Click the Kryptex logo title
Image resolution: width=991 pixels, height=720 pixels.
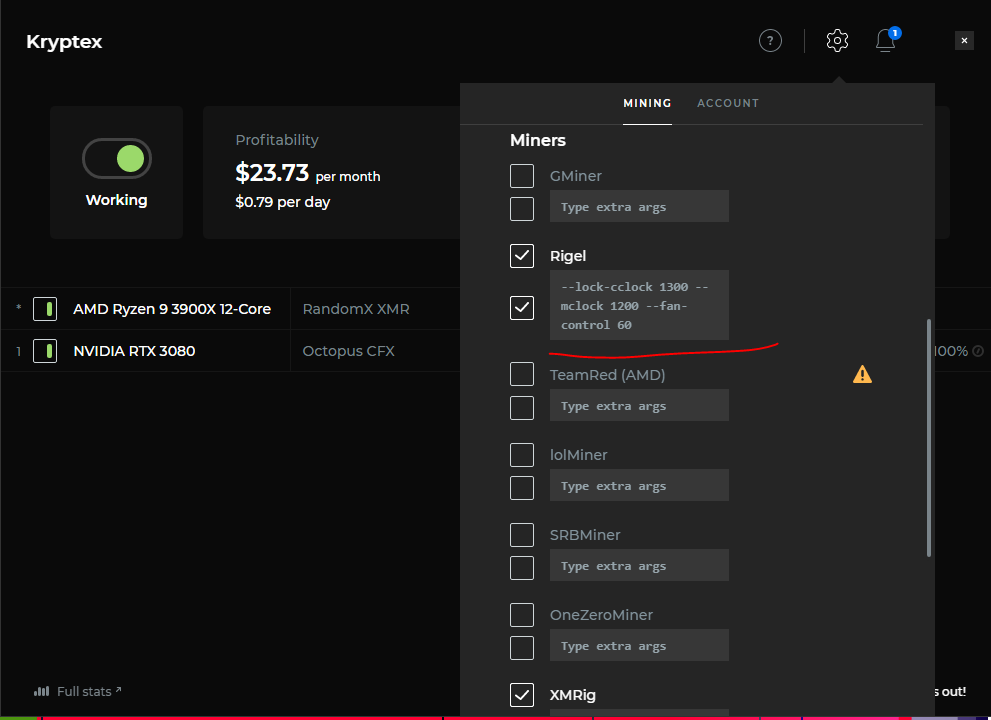coord(64,42)
